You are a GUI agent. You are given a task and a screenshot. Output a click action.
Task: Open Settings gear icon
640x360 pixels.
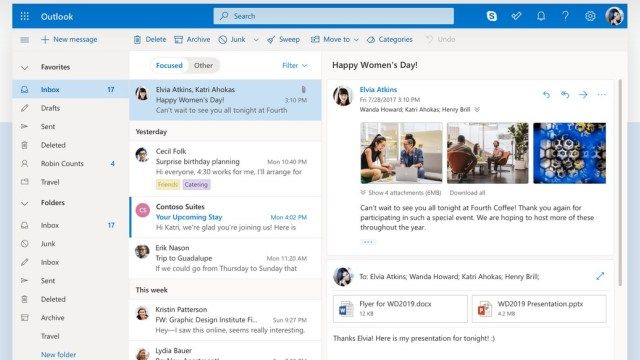[590, 16]
